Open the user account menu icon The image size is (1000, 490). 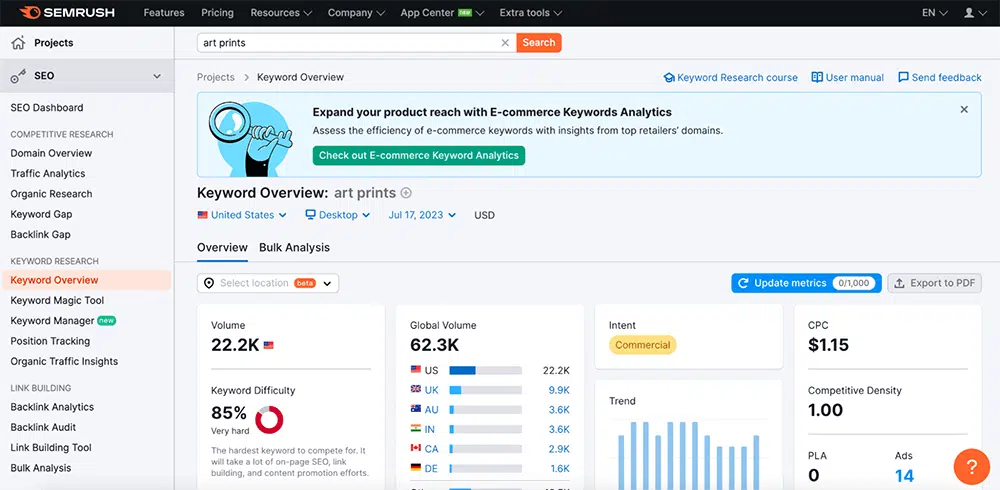click(x=974, y=13)
